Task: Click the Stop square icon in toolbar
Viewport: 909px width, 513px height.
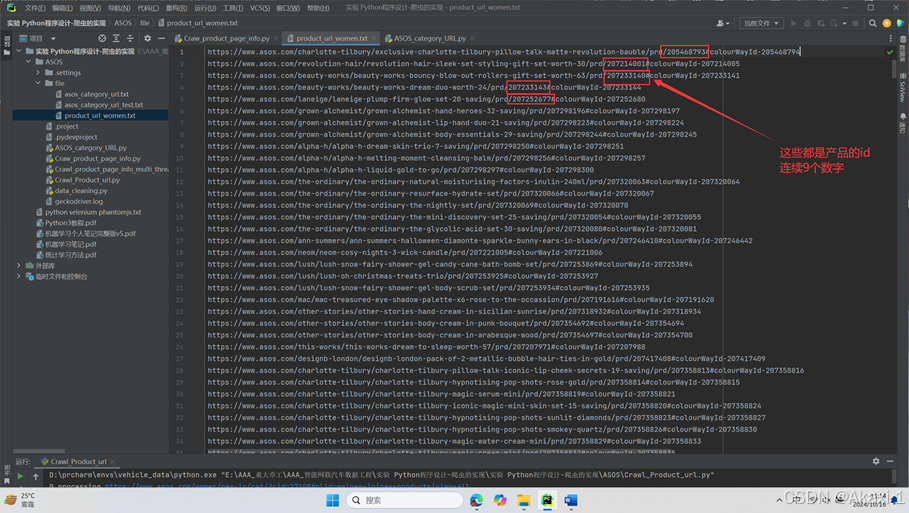Action: [855, 23]
